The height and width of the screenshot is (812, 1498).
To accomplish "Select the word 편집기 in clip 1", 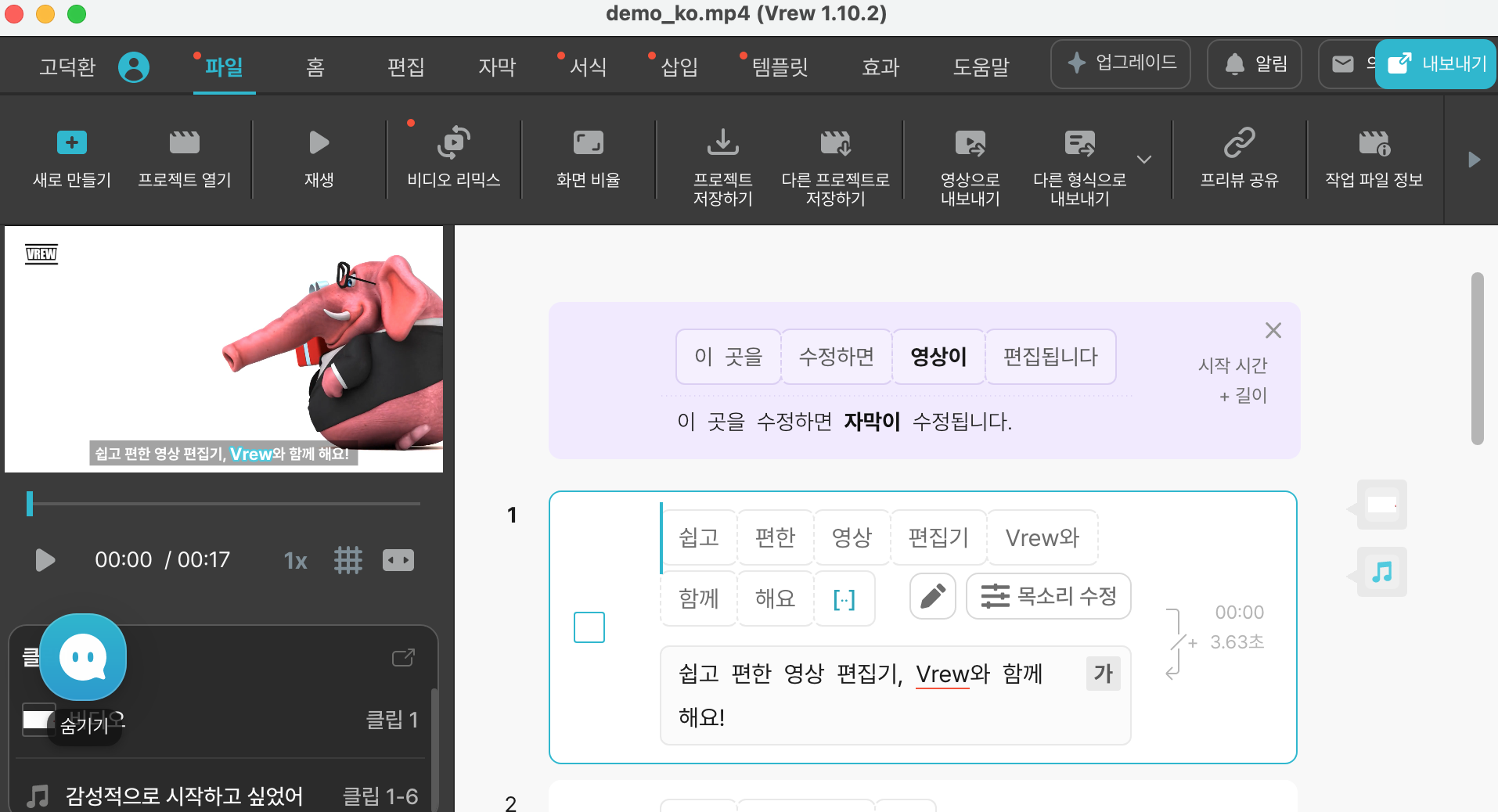I will click(938, 537).
